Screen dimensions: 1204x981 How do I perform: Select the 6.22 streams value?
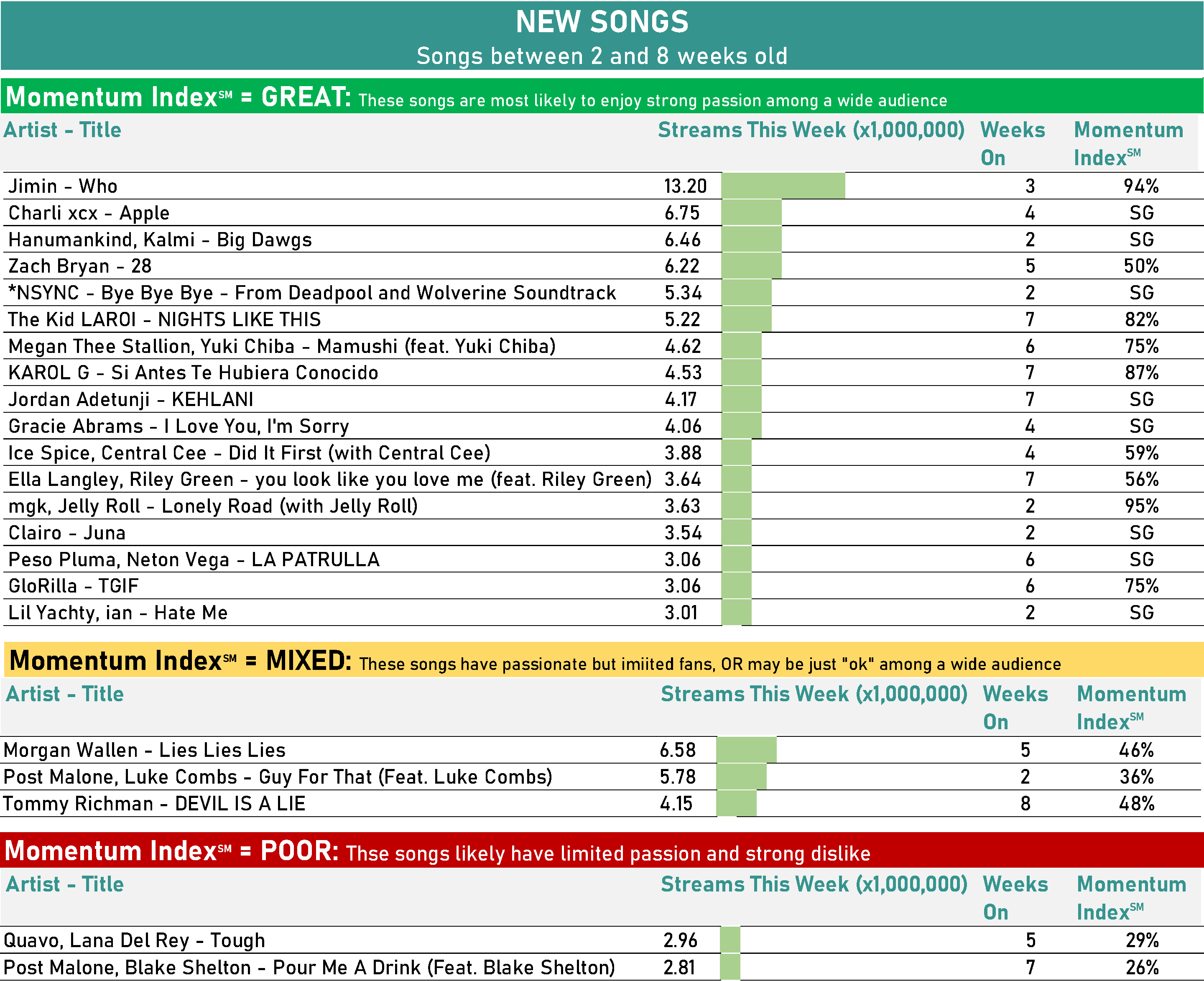[682, 266]
